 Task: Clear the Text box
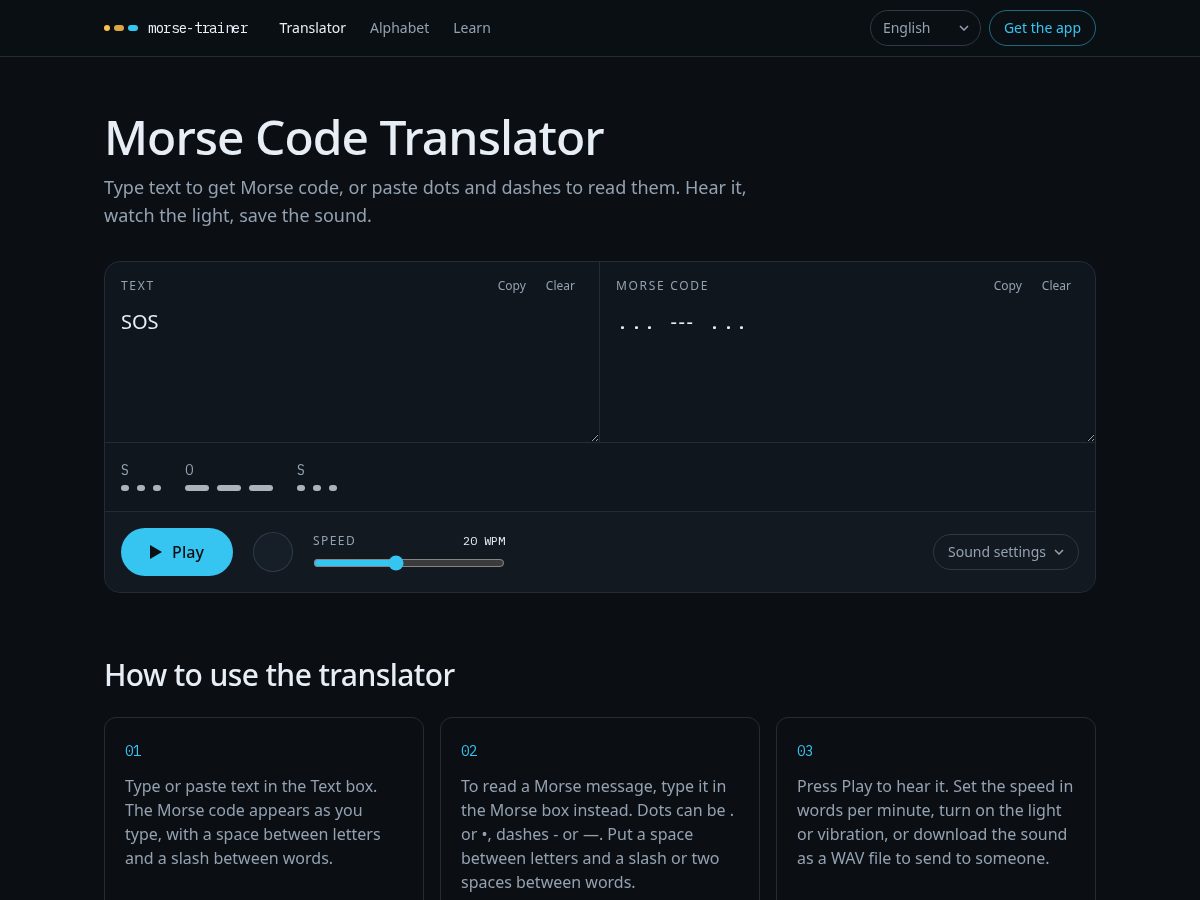(560, 286)
